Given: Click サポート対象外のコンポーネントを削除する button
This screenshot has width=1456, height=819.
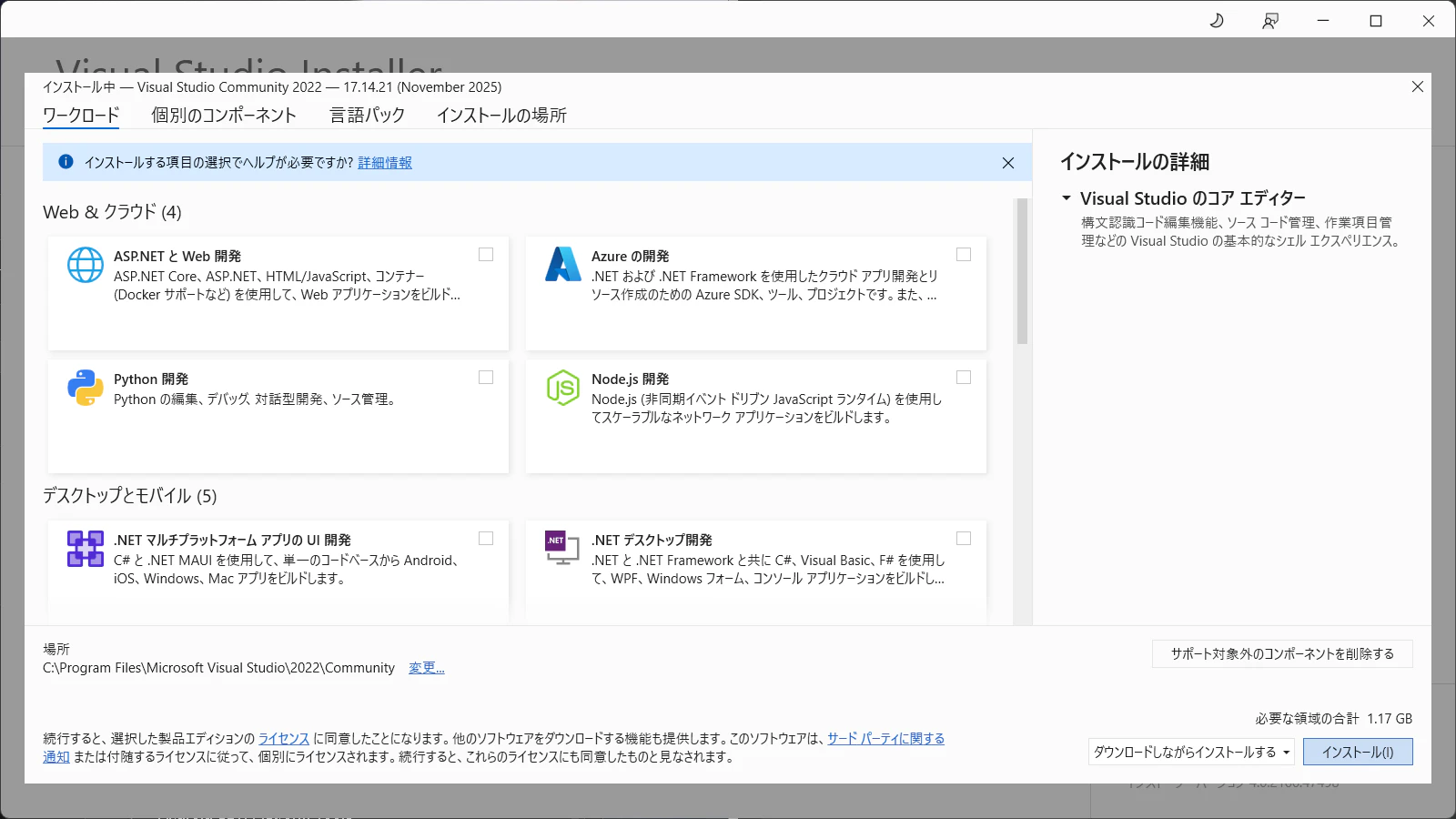Looking at the screenshot, I should pyautogui.click(x=1282, y=654).
